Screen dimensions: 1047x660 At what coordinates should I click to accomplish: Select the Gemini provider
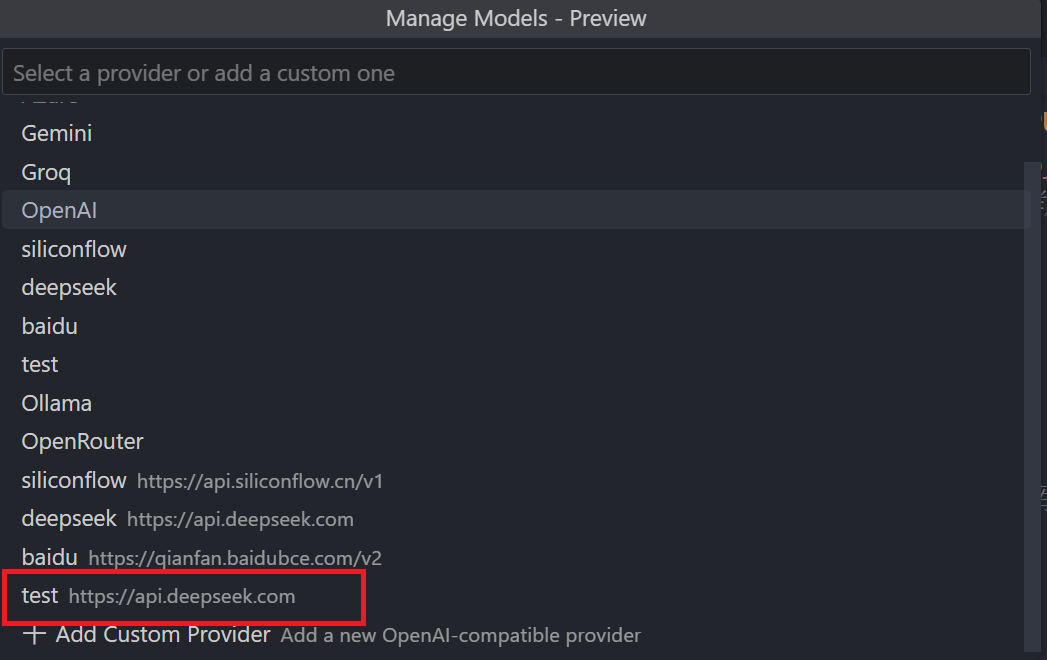(x=56, y=133)
